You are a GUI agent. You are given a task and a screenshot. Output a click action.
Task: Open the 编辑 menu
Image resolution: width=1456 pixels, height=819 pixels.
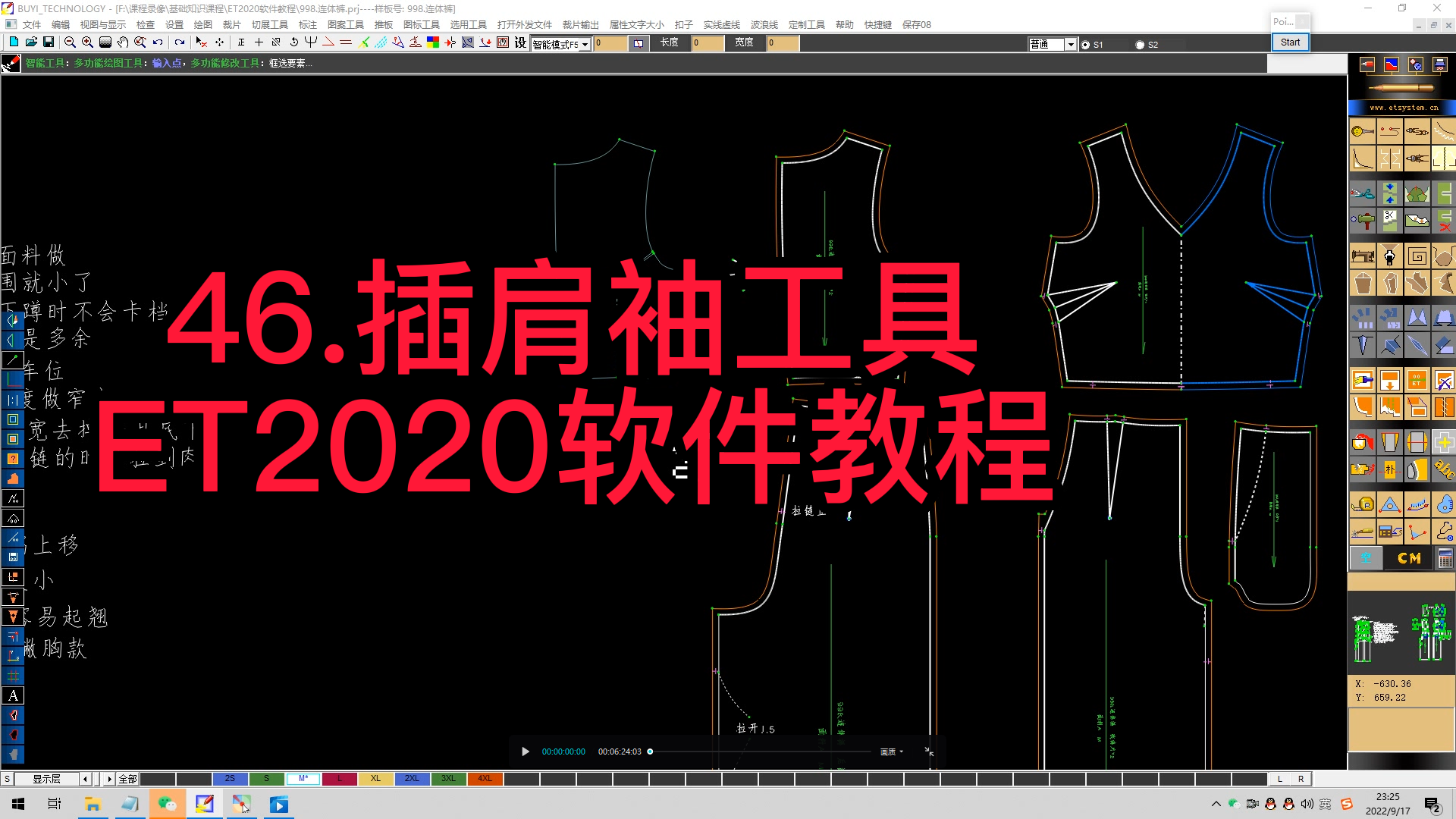tap(61, 24)
